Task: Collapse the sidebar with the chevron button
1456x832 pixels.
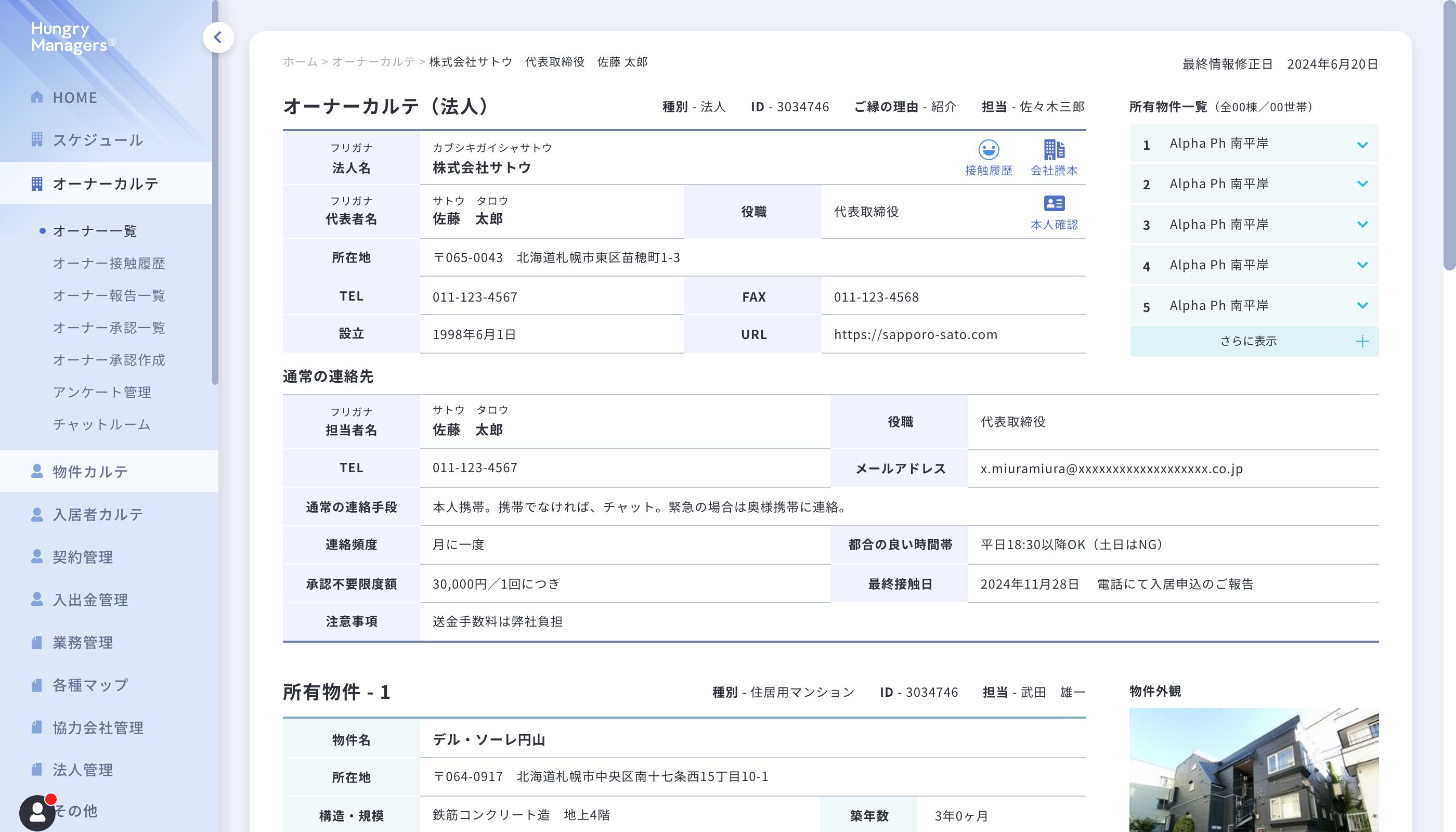Action: pyautogui.click(x=218, y=38)
